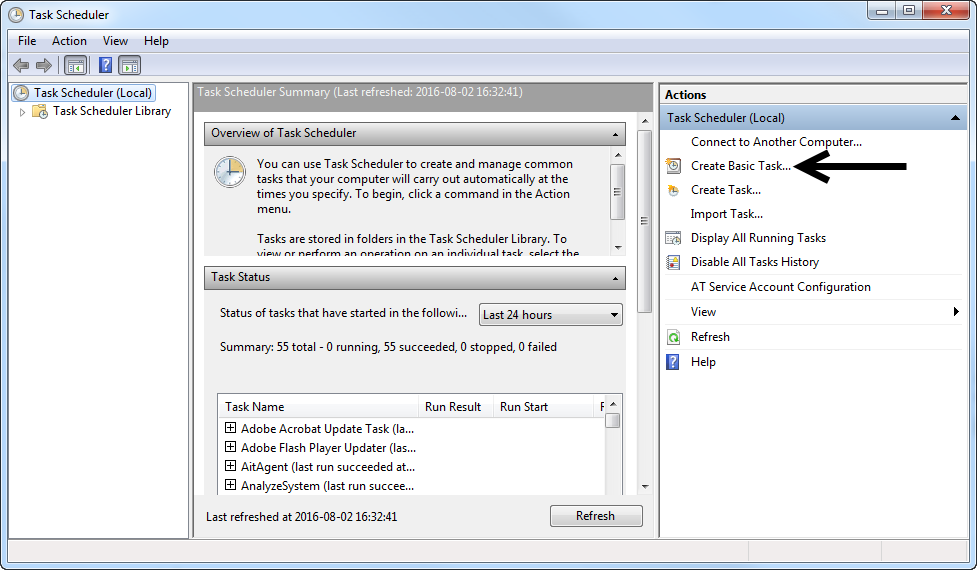Toggle the console tree pane icon
Viewport: 977px width, 570px height.
pyautogui.click(x=75, y=65)
